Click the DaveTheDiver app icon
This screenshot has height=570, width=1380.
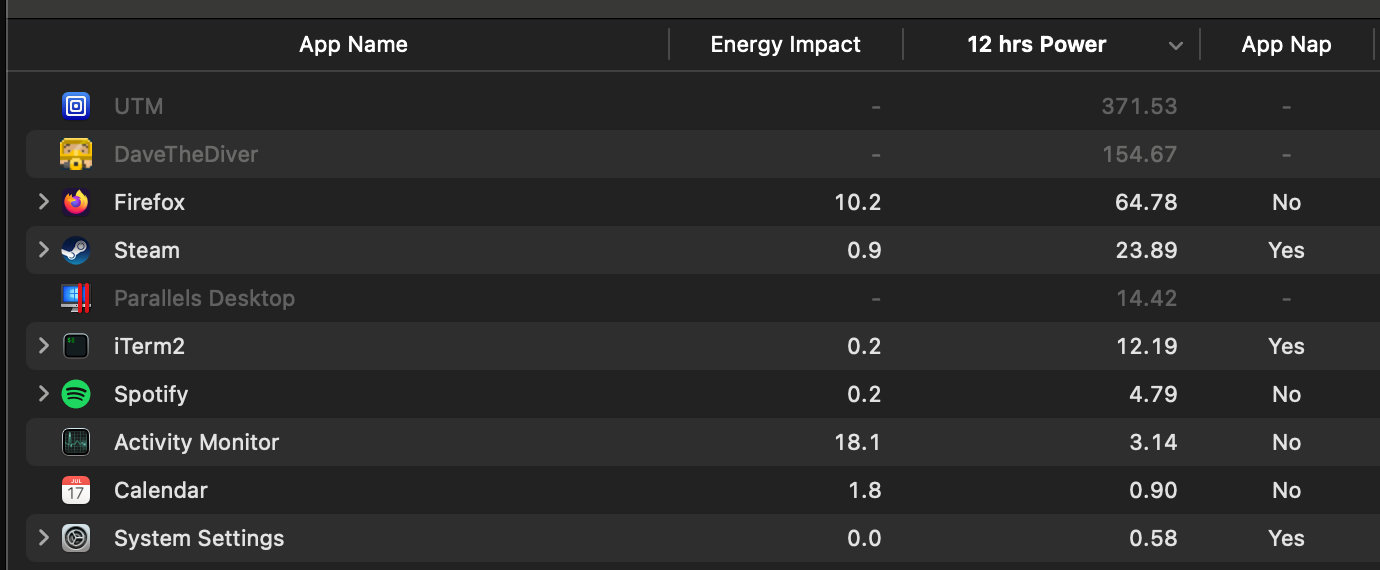pos(76,154)
